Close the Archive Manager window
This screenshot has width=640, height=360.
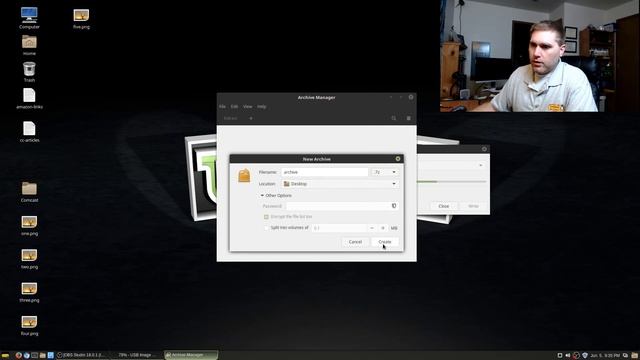pos(411,97)
